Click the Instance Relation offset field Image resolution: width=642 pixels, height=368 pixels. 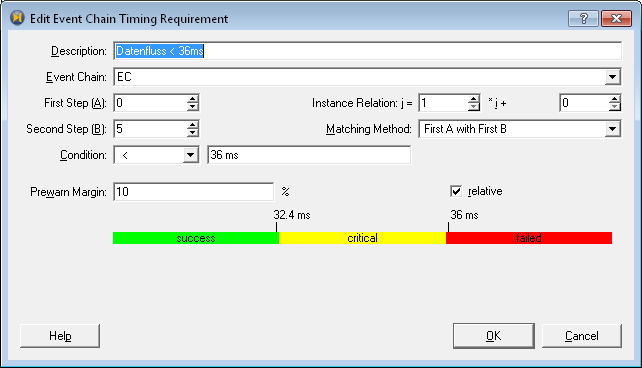pos(584,103)
